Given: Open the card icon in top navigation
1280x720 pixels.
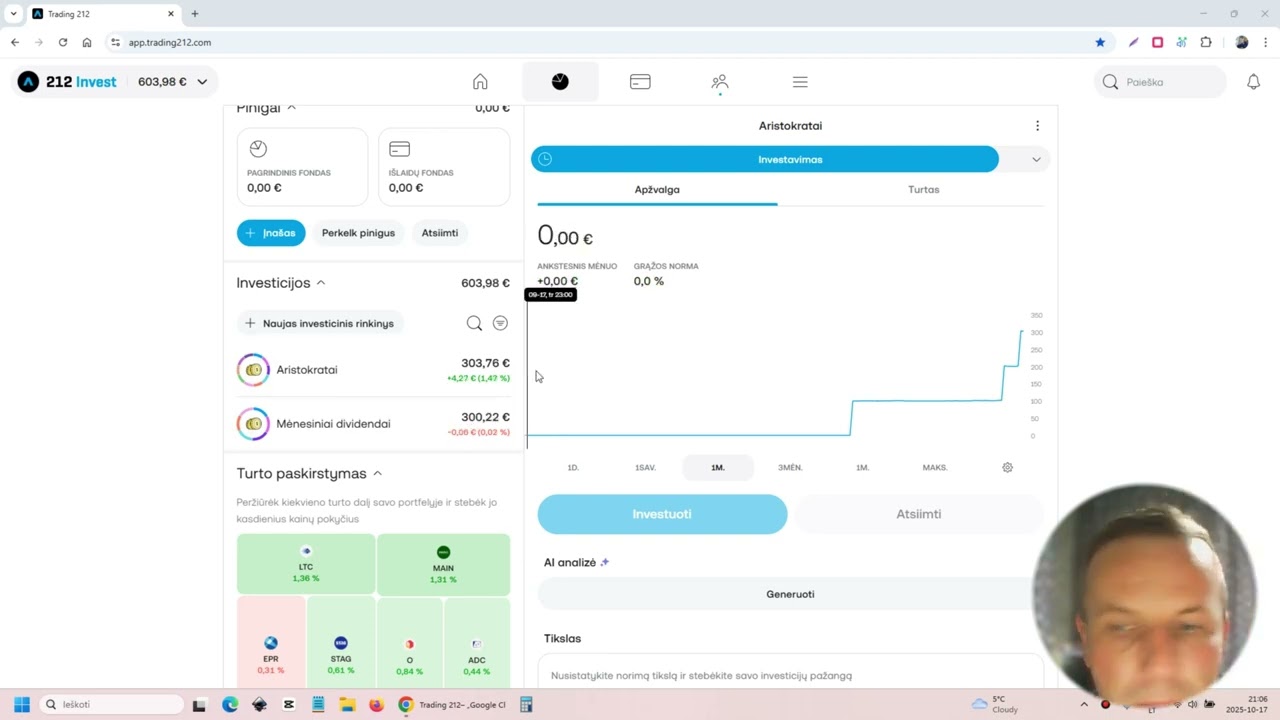Looking at the screenshot, I should (x=640, y=82).
